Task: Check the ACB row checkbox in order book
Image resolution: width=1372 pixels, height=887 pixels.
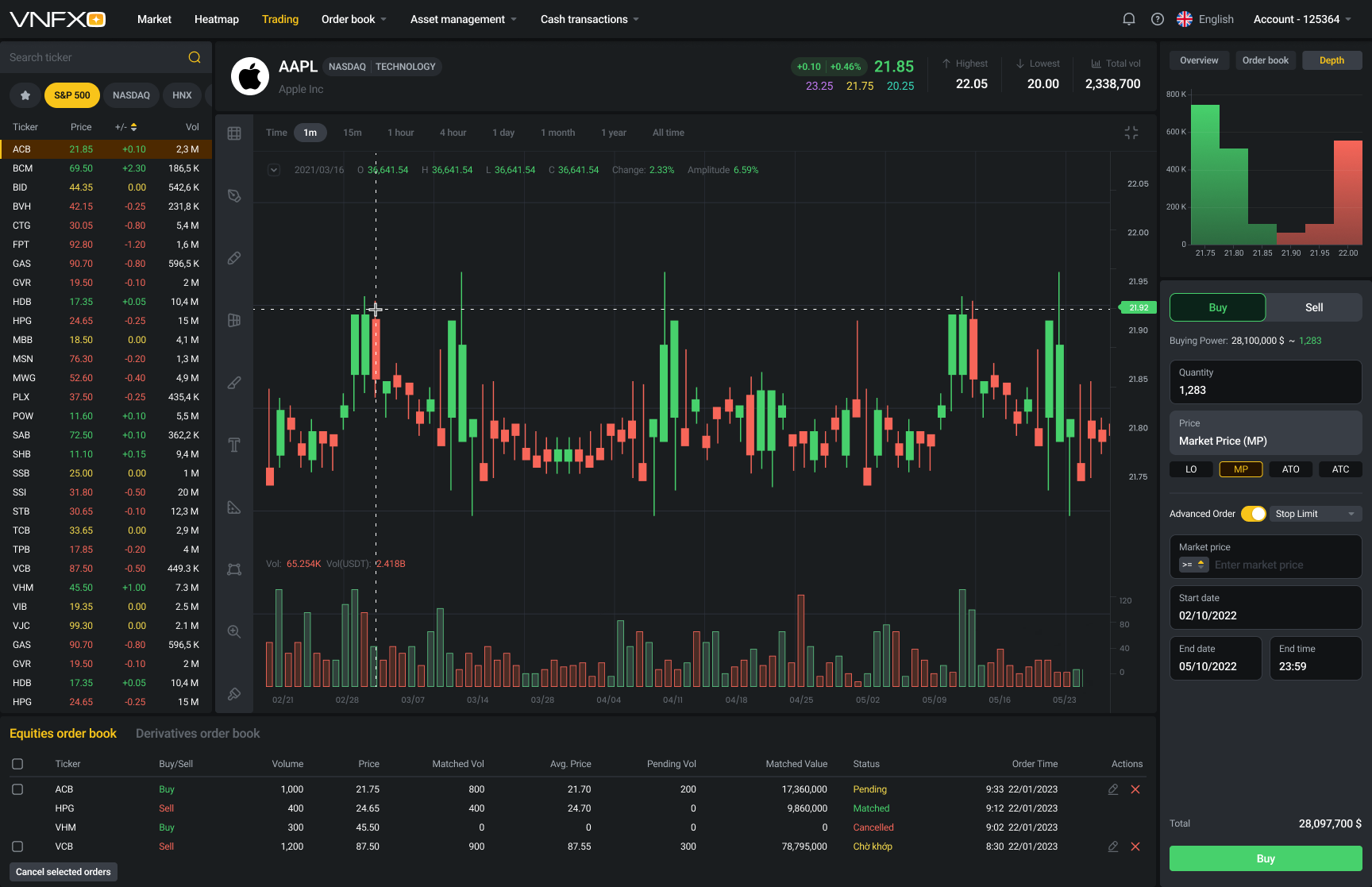Action: click(x=17, y=789)
